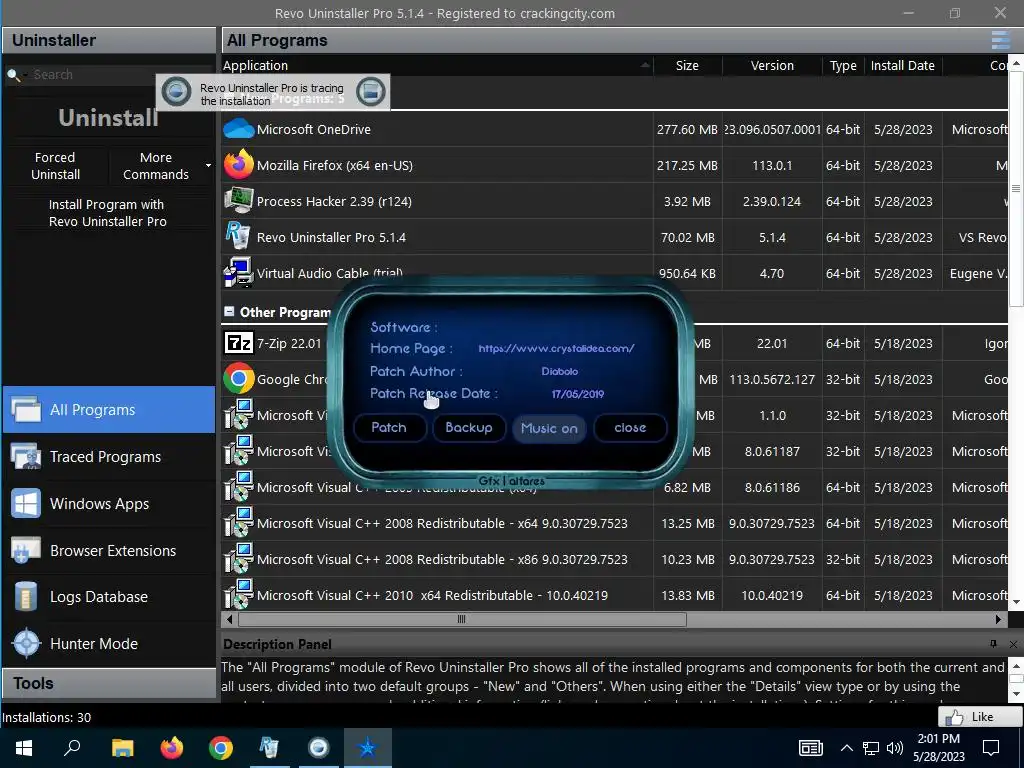Image resolution: width=1024 pixels, height=768 pixels.
Task: Click the horizontal scrollbar right arrow
Action: 999,619
